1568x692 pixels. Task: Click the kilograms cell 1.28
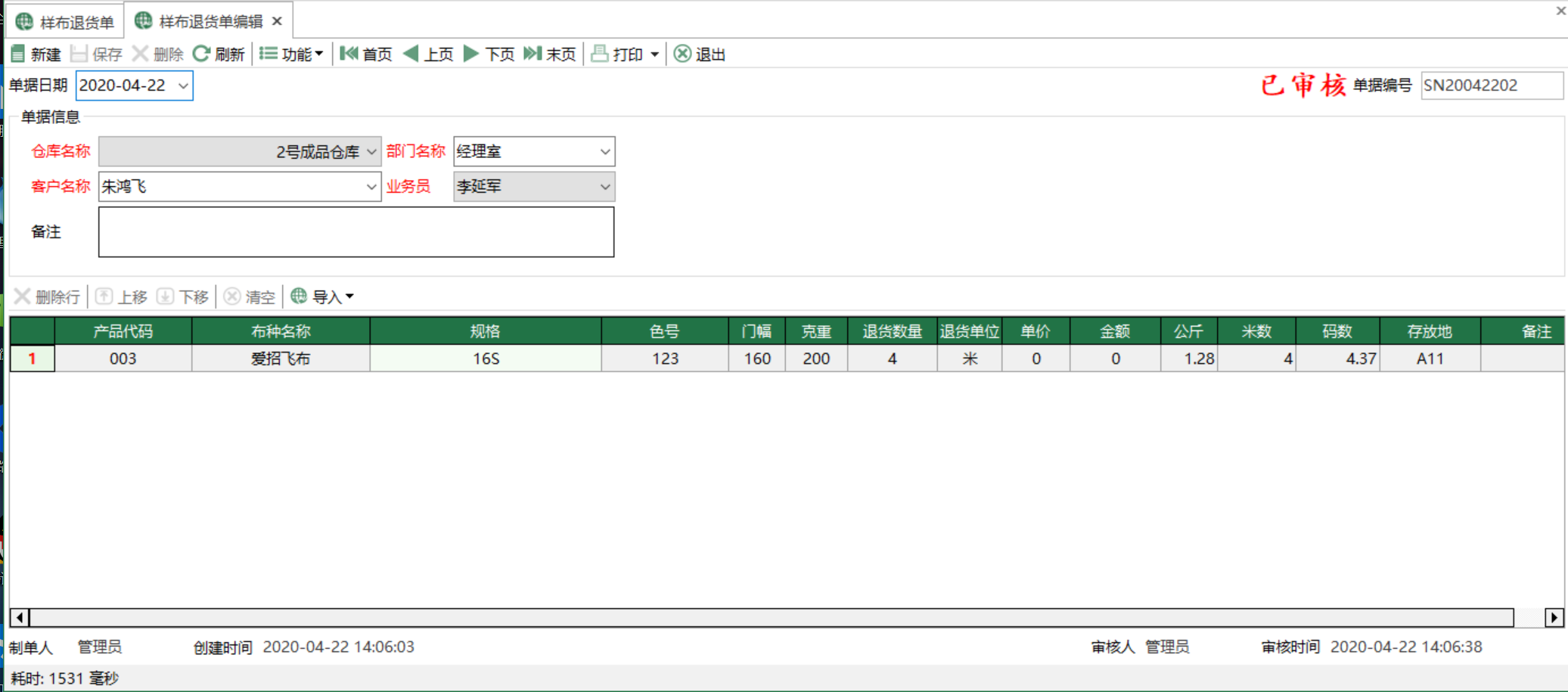click(x=1189, y=358)
